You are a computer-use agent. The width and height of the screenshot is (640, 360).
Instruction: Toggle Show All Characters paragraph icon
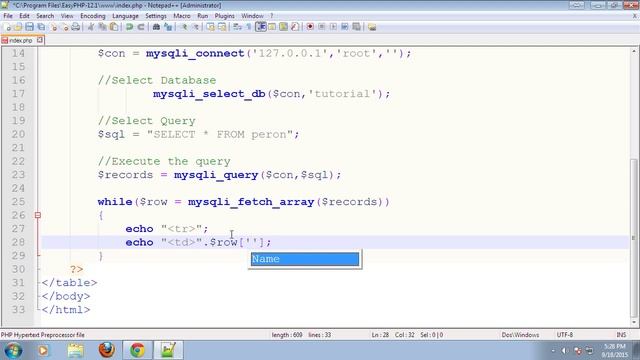click(249, 27)
